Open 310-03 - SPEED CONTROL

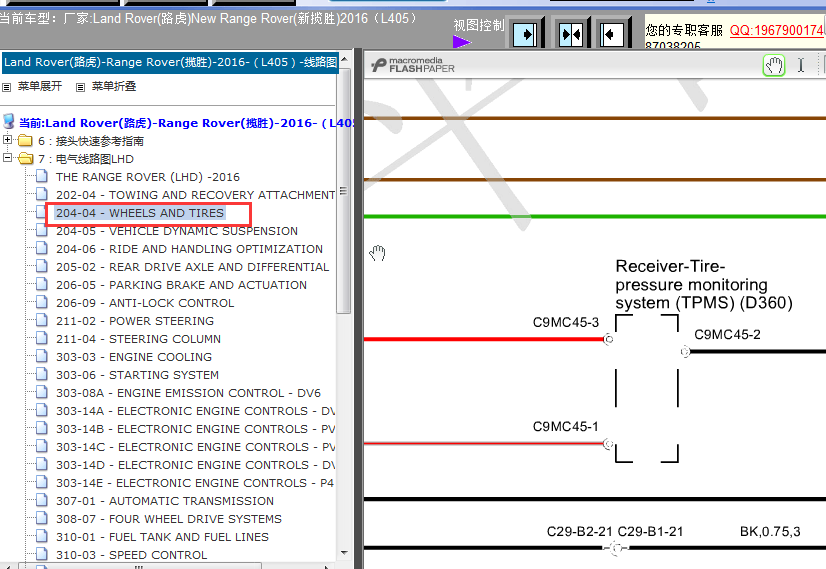pos(132,555)
